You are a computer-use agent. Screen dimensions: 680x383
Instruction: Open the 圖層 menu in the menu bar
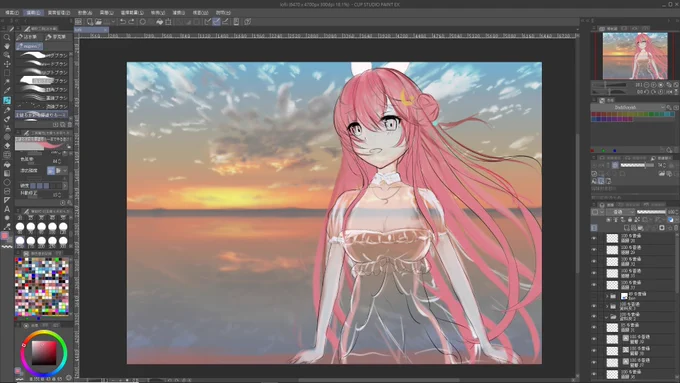[x=106, y=13]
